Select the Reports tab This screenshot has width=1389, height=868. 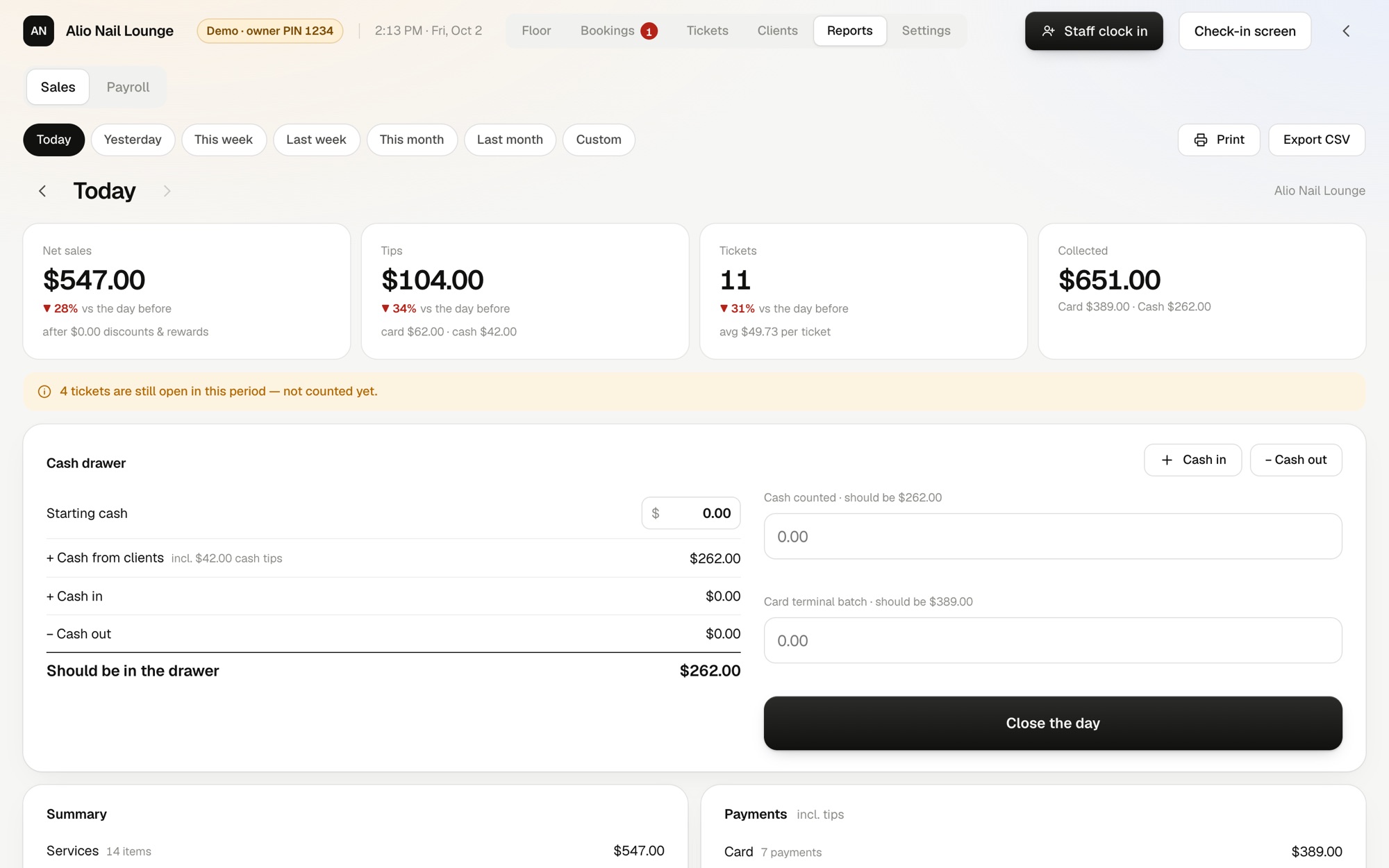tap(849, 31)
